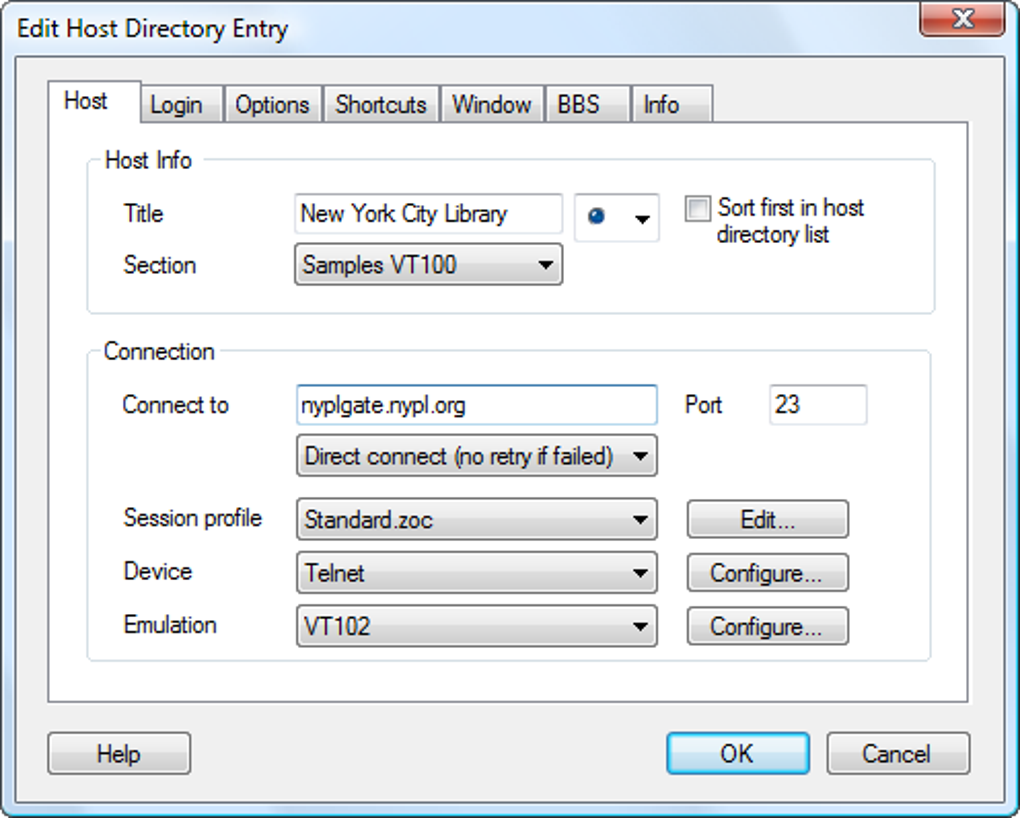
Task: Open the Options tab
Action: 272,105
